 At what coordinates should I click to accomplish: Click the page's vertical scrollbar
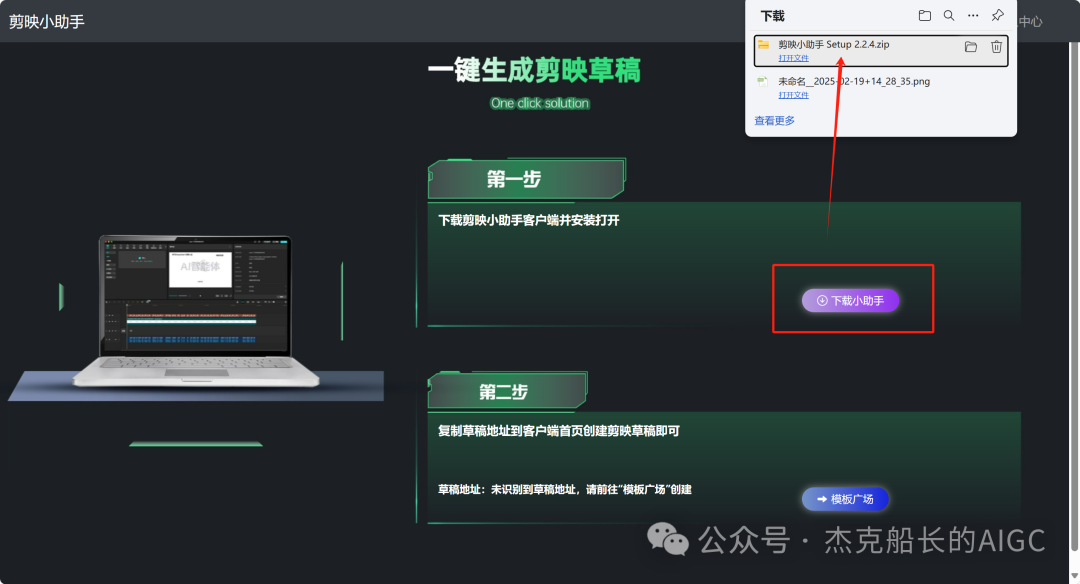pos(1074,296)
